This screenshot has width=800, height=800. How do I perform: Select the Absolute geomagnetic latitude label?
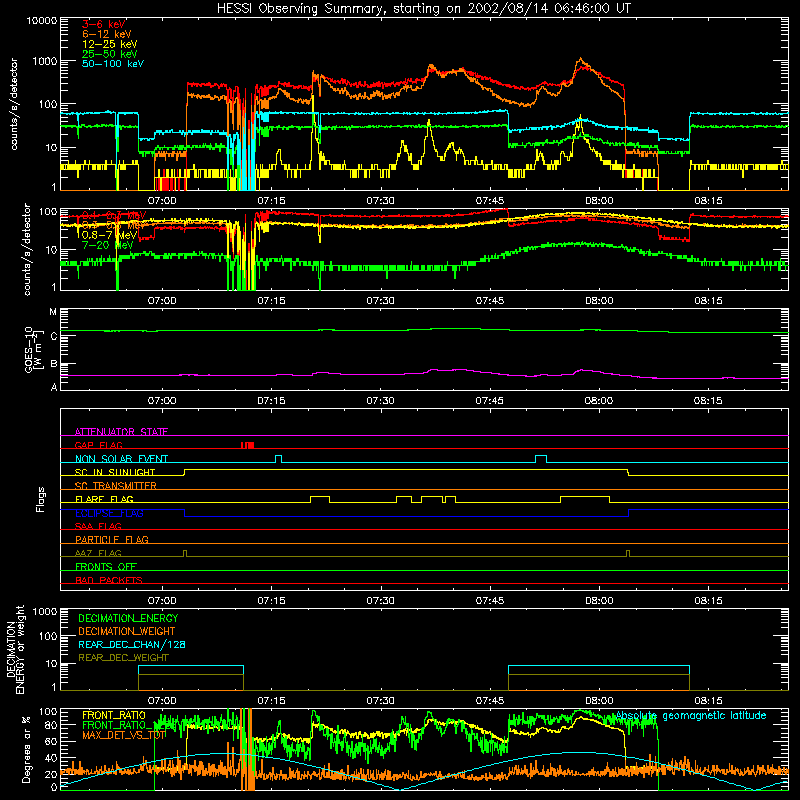691,716
